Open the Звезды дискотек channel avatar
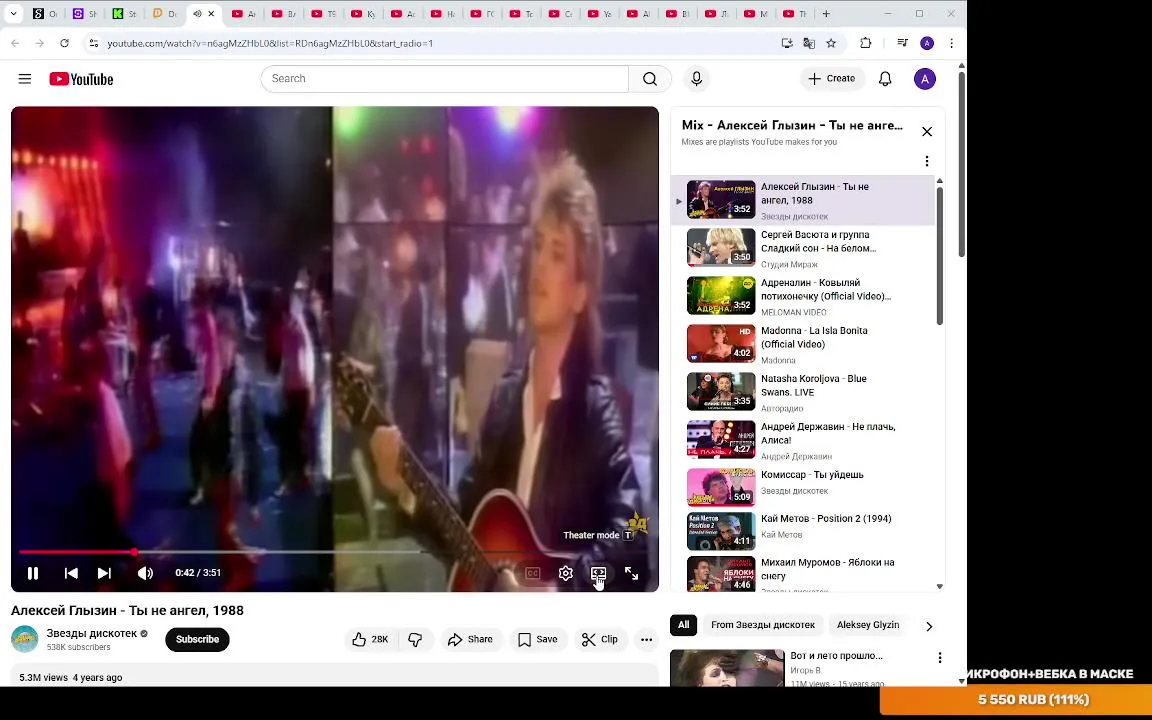 (24, 639)
